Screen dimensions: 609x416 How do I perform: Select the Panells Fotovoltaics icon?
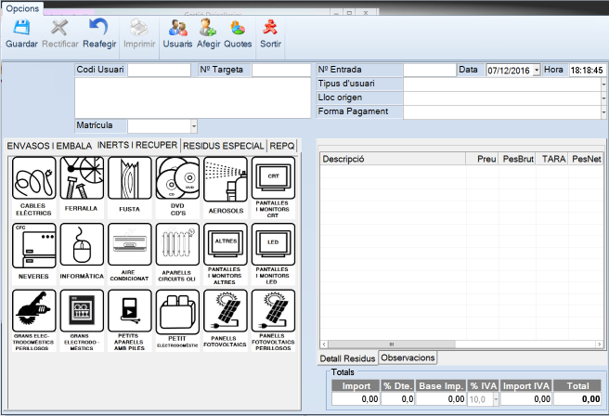pos(225,311)
